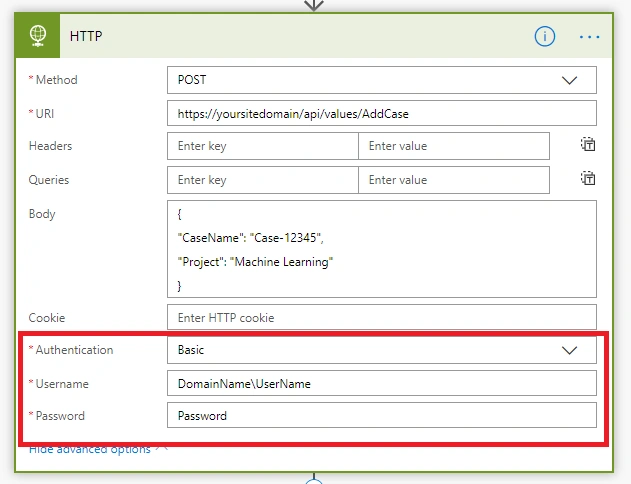Switch Queries to text mode icon
This screenshot has height=484, width=631.
588,178
